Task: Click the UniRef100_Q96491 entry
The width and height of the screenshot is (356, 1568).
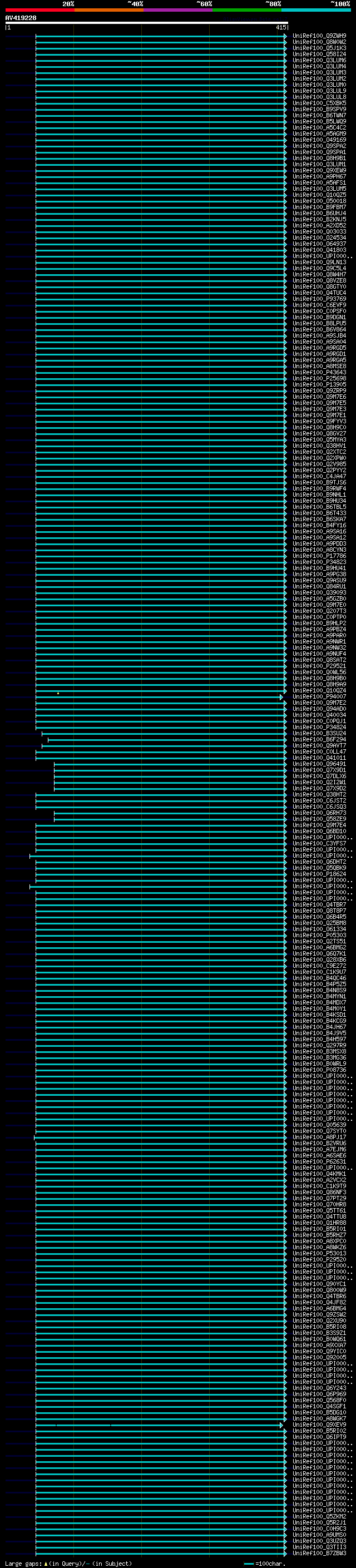Action: (319, 764)
